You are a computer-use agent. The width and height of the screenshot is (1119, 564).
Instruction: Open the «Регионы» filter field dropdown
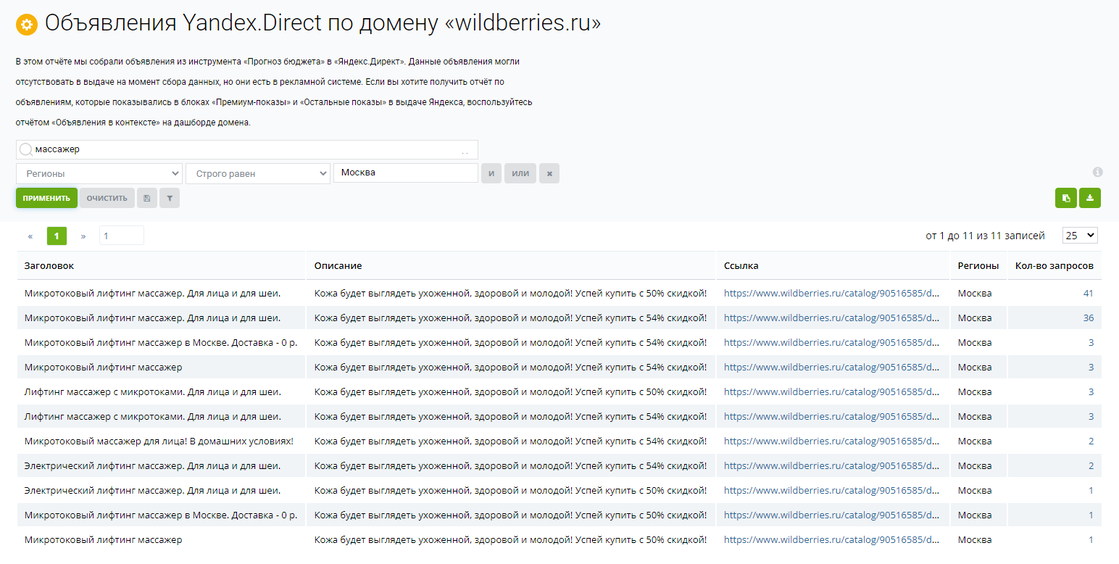click(x=99, y=174)
